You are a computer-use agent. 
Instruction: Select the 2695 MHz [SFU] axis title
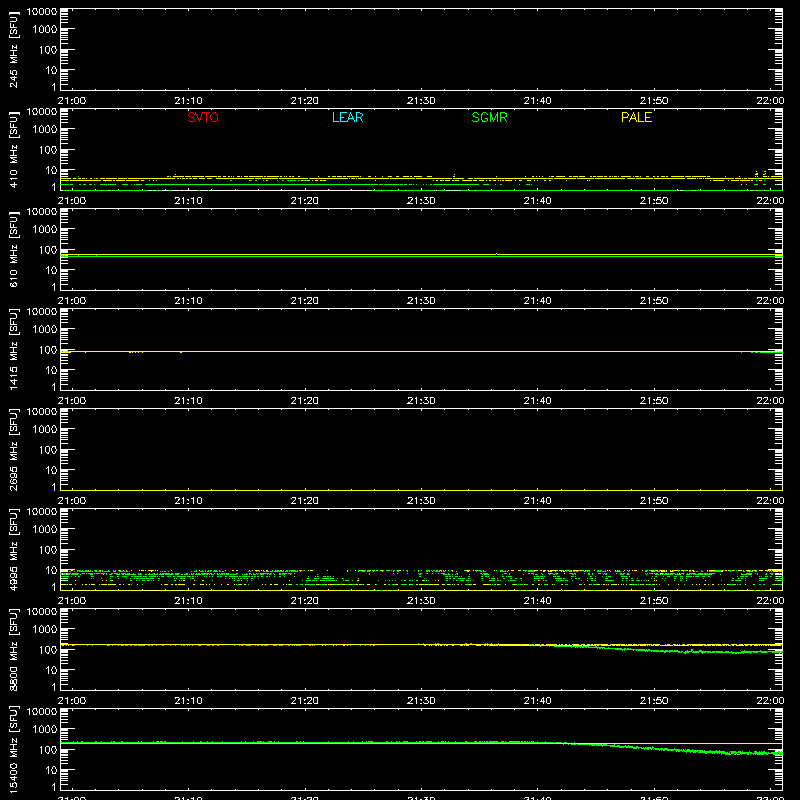coord(14,449)
